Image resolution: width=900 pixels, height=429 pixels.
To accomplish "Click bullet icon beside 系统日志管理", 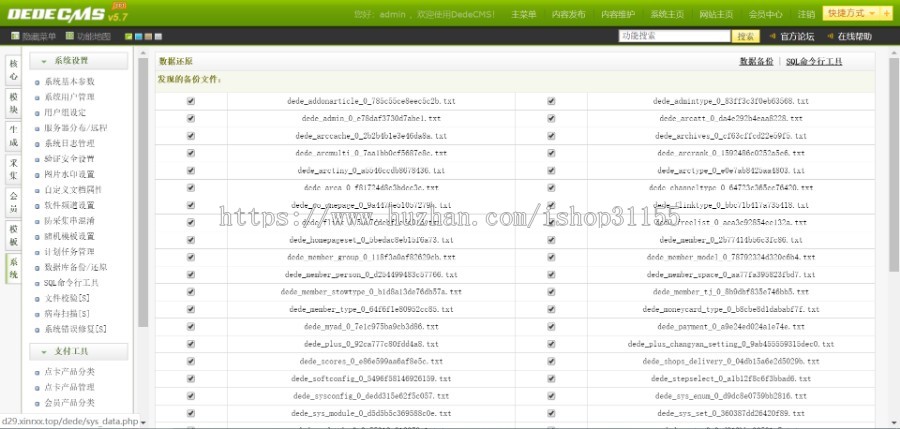I will pos(37,144).
